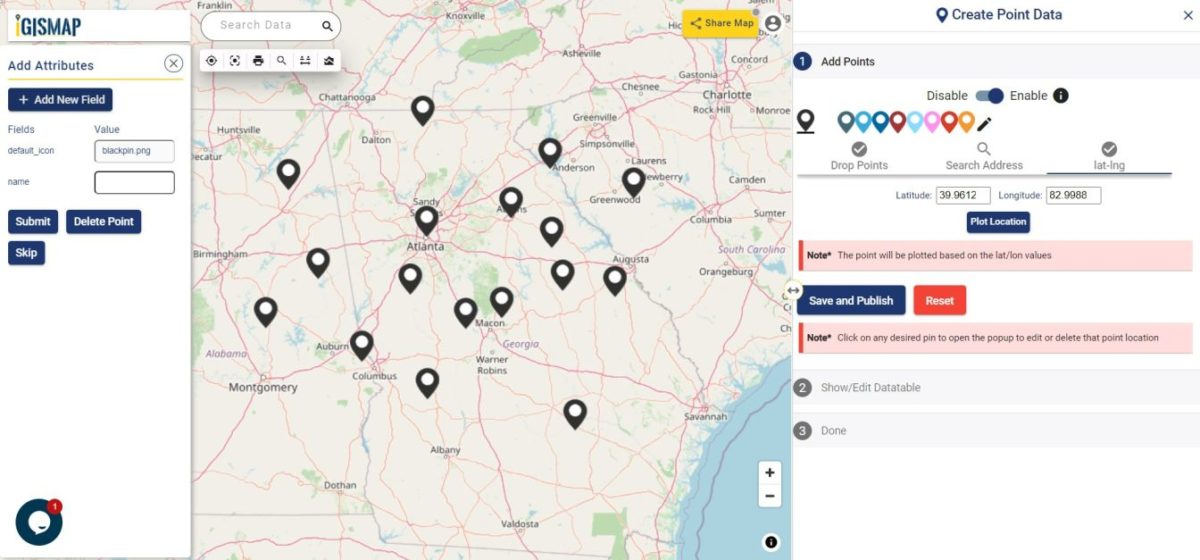Click the print map icon
Viewport: 1200px width, 560px height.
point(258,61)
